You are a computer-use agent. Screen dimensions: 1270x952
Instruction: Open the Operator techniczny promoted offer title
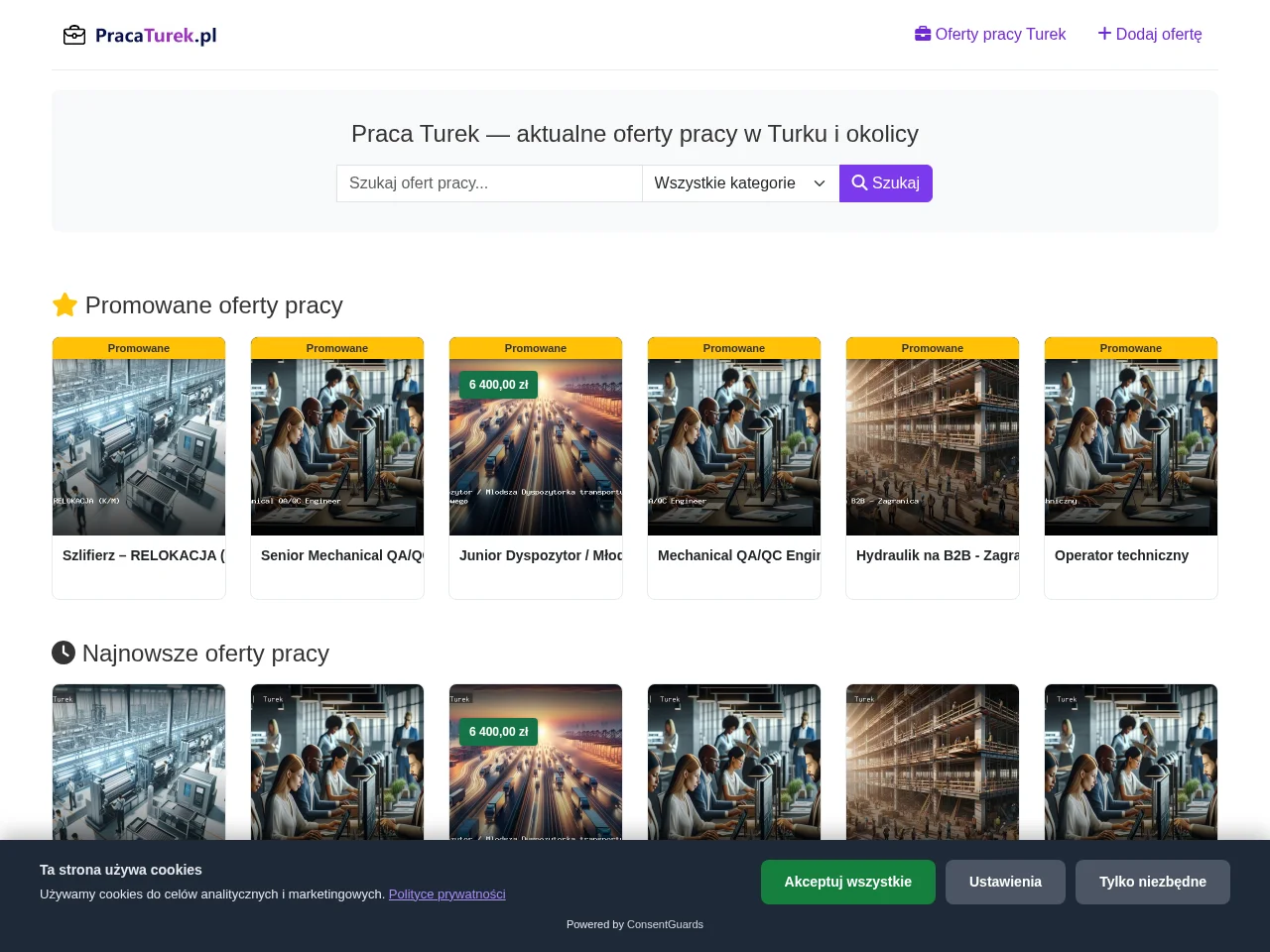click(x=1121, y=555)
